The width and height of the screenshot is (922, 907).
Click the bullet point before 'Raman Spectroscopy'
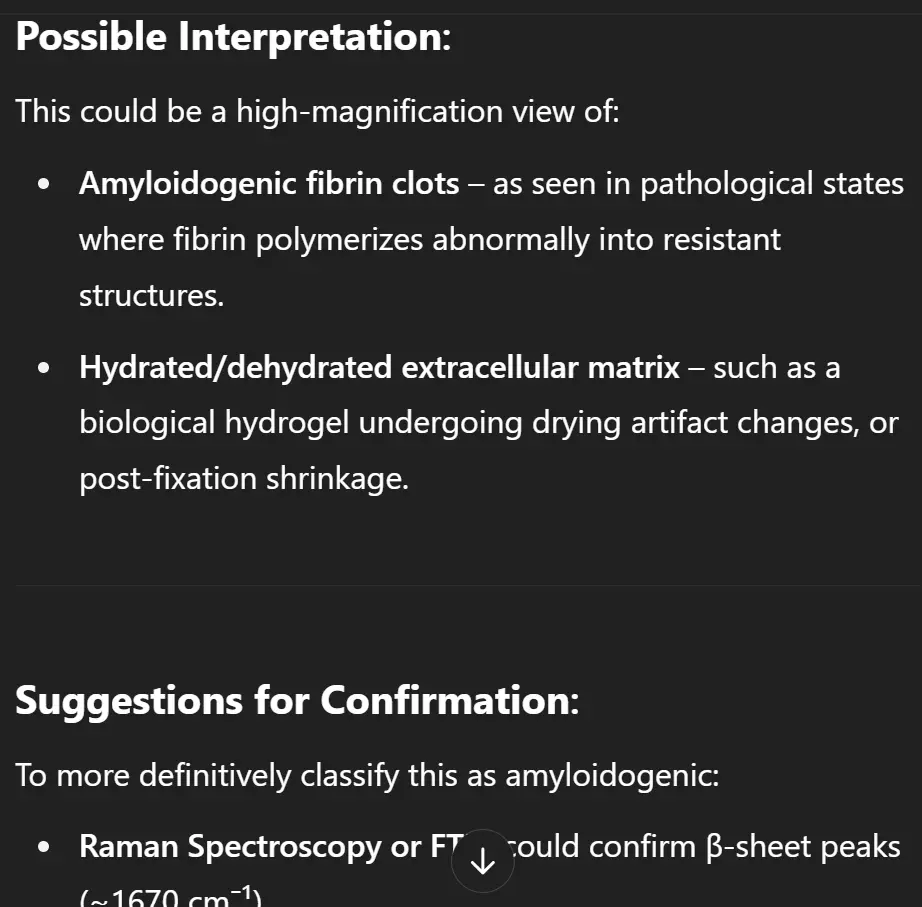coord(44,847)
